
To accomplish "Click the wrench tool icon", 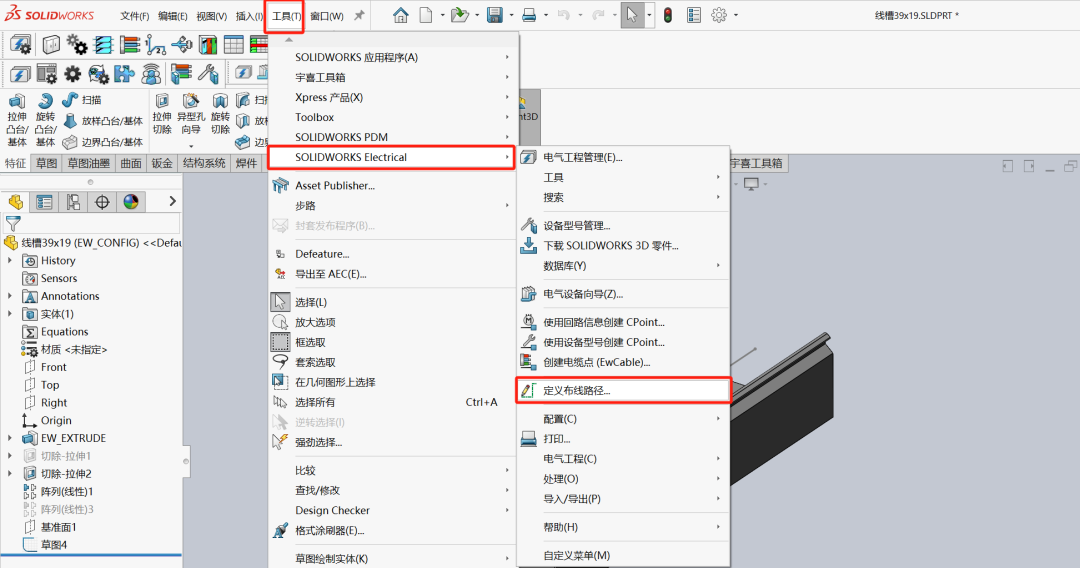I will [208, 73].
